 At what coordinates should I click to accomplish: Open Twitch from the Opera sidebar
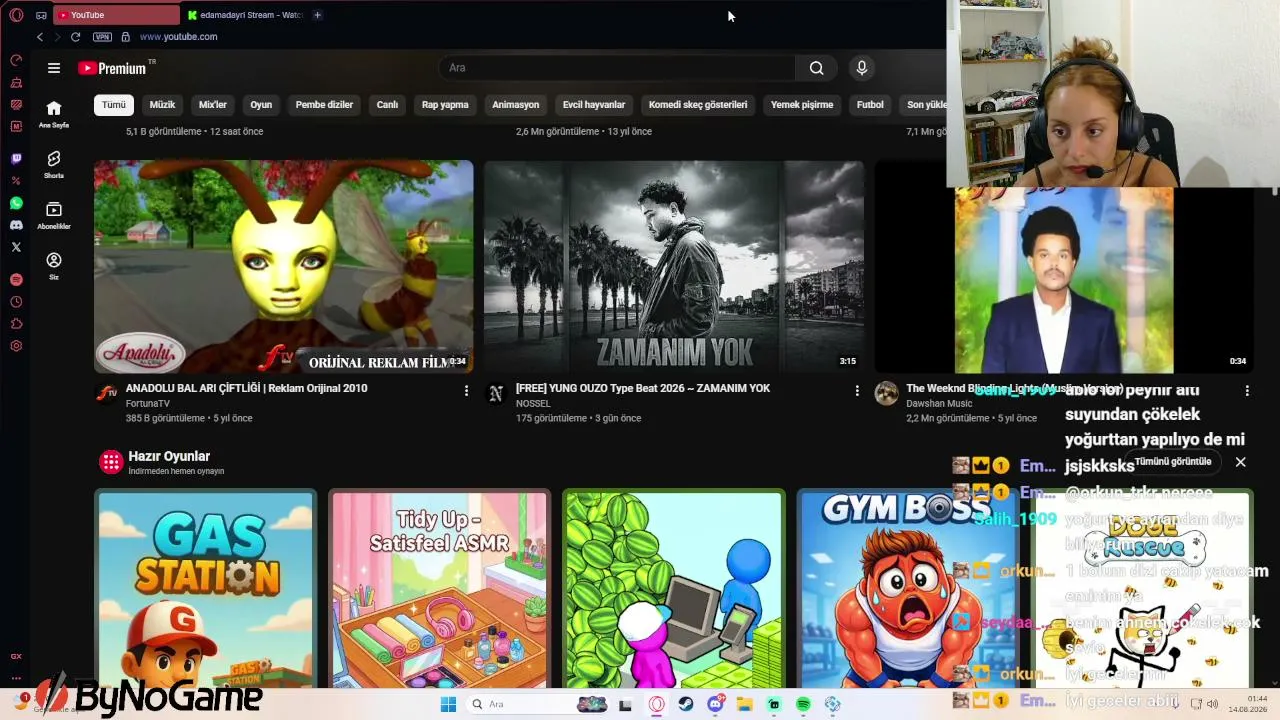tap(16, 159)
